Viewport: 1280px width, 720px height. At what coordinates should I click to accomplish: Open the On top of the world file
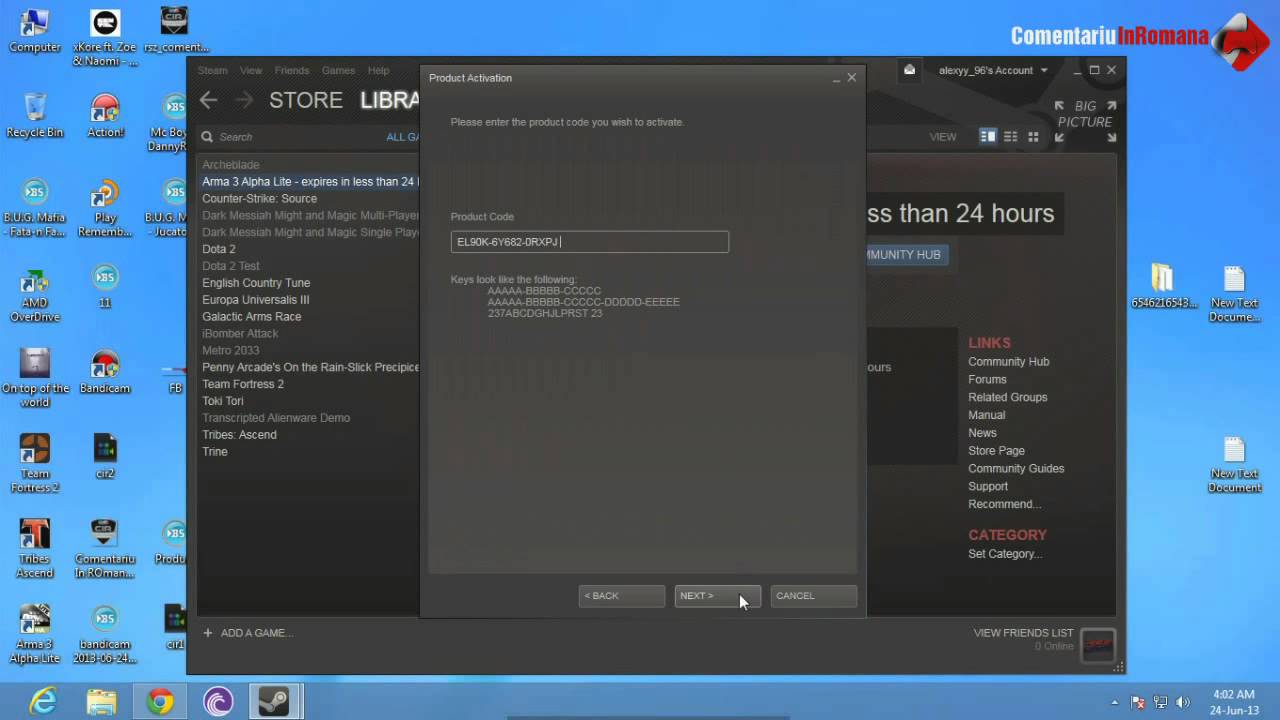point(35,379)
